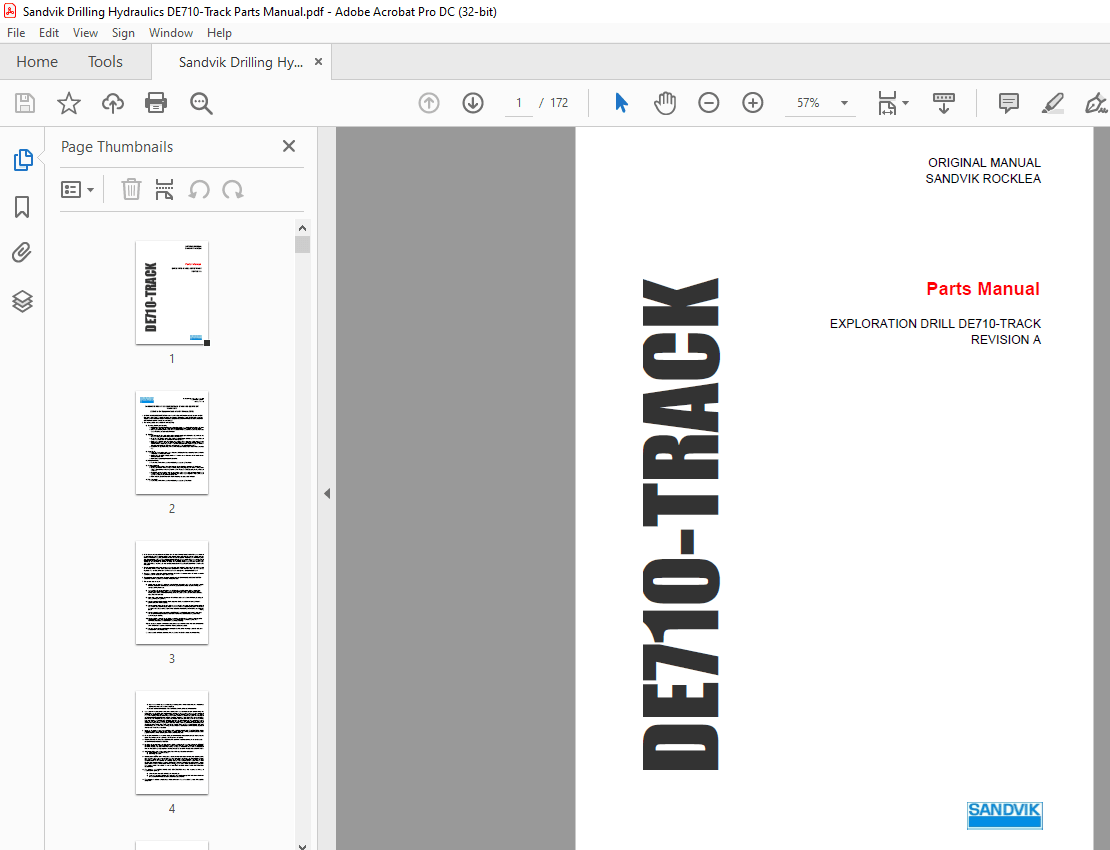Collapse the navigation pane with the arrow
Viewport: 1110px width, 850px height.
326,493
